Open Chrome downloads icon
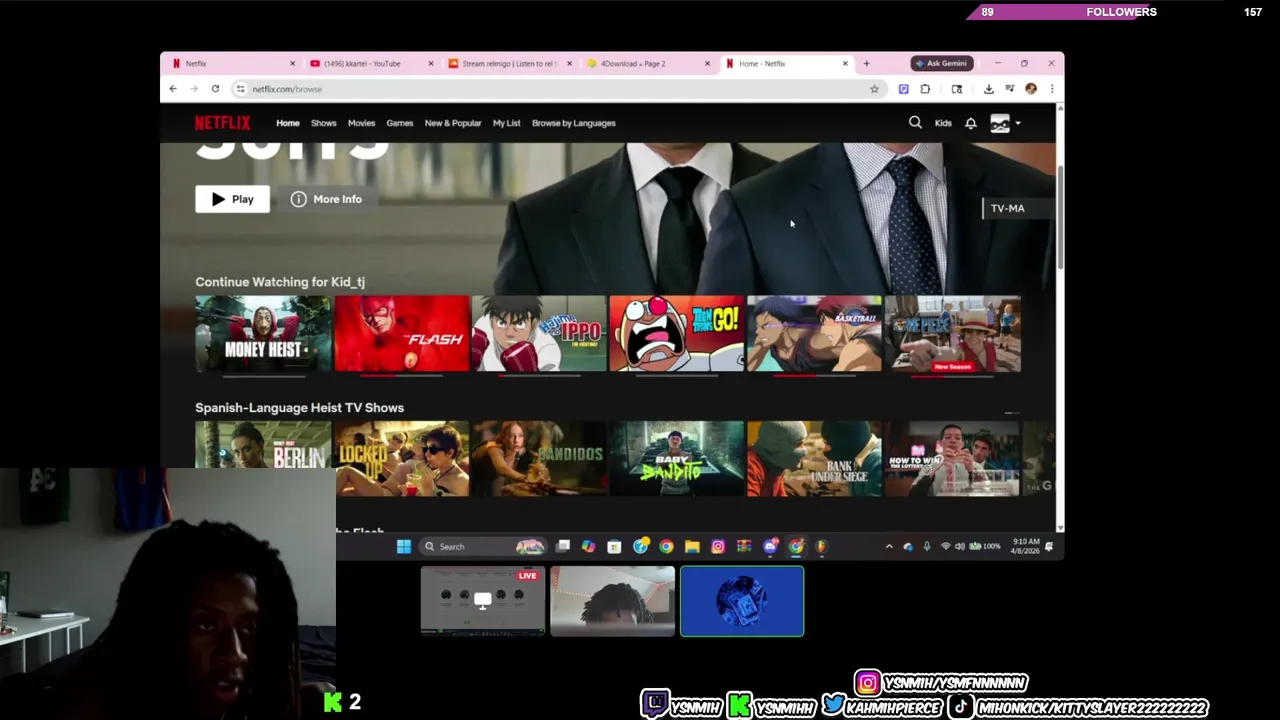The width and height of the screenshot is (1280, 720). (x=989, y=89)
